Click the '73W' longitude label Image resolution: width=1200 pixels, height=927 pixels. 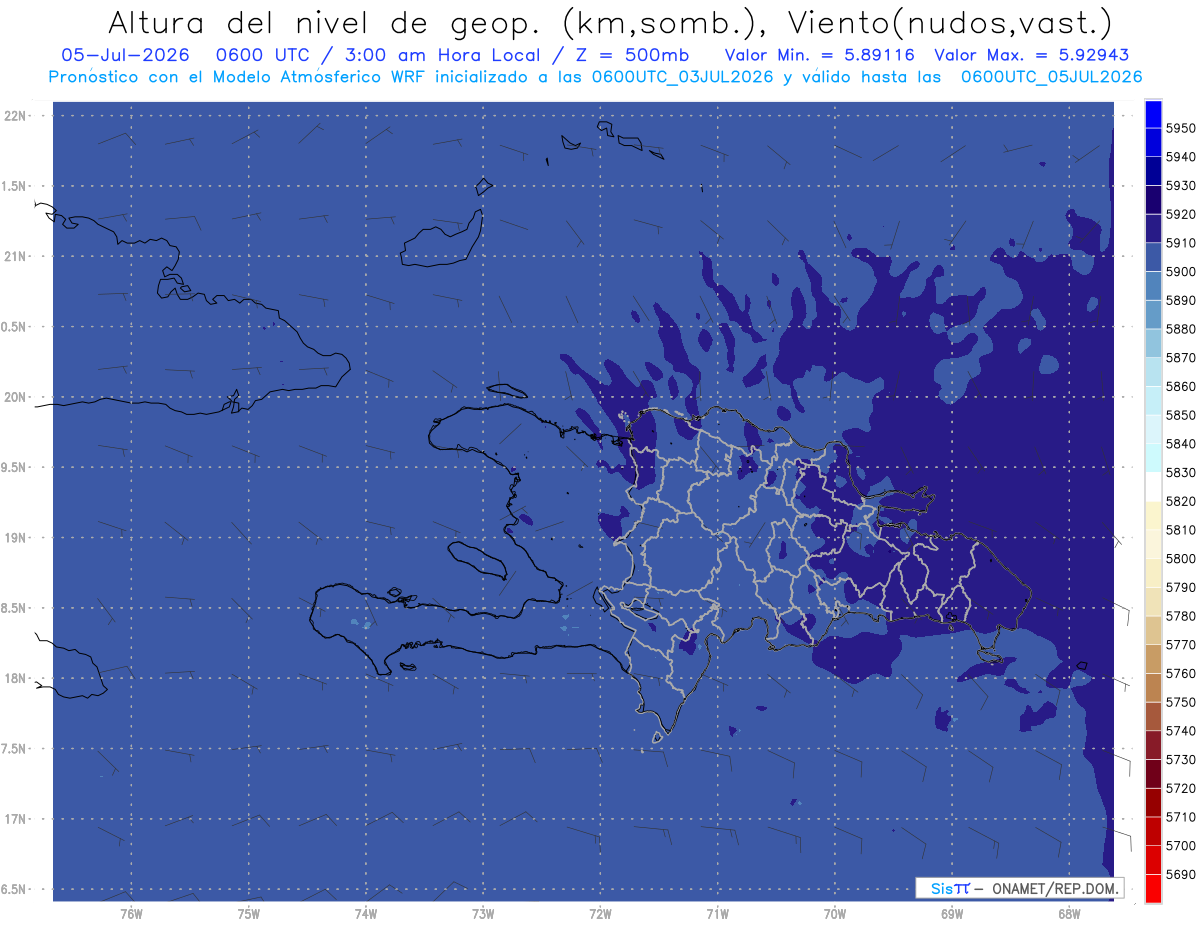point(483,912)
